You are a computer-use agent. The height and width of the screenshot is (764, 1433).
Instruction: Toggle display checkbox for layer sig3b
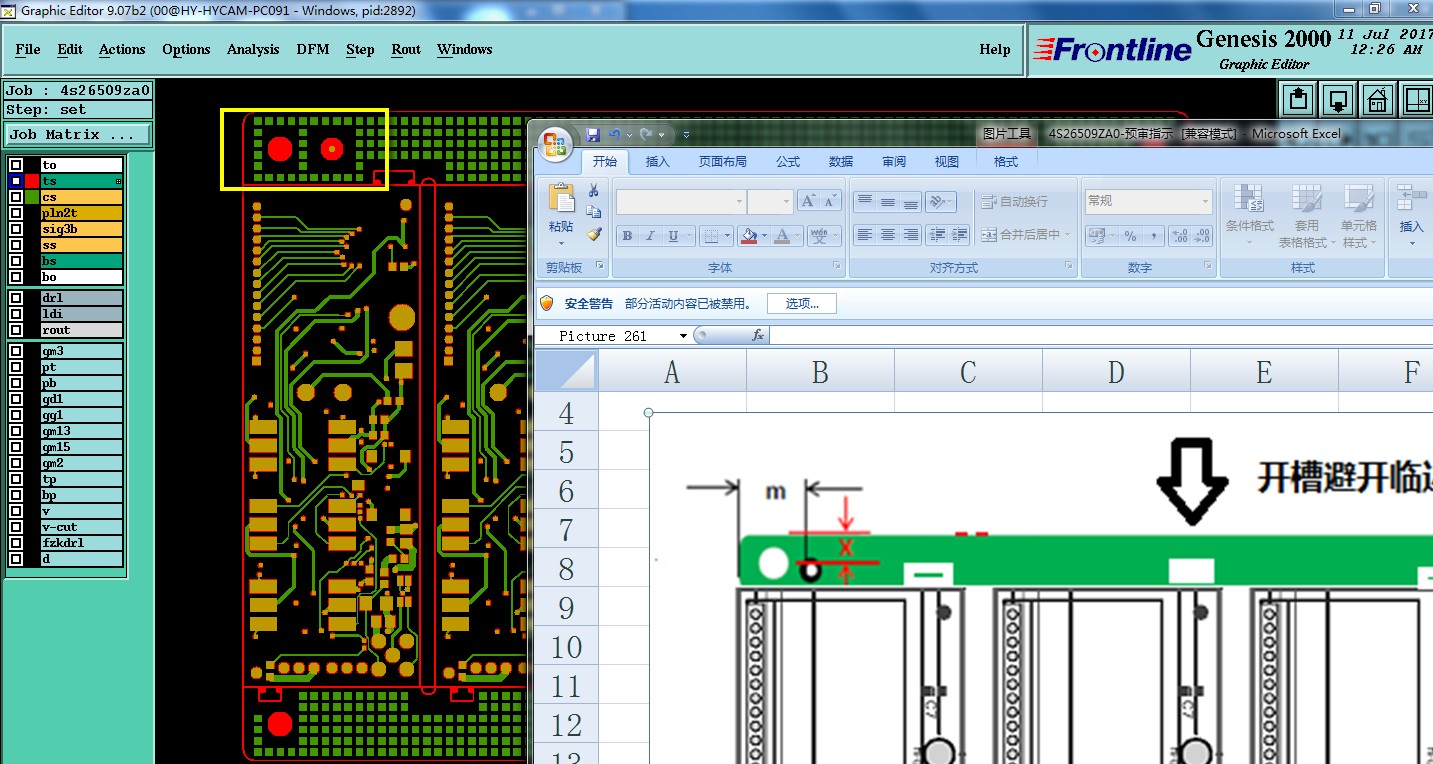[16, 229]
